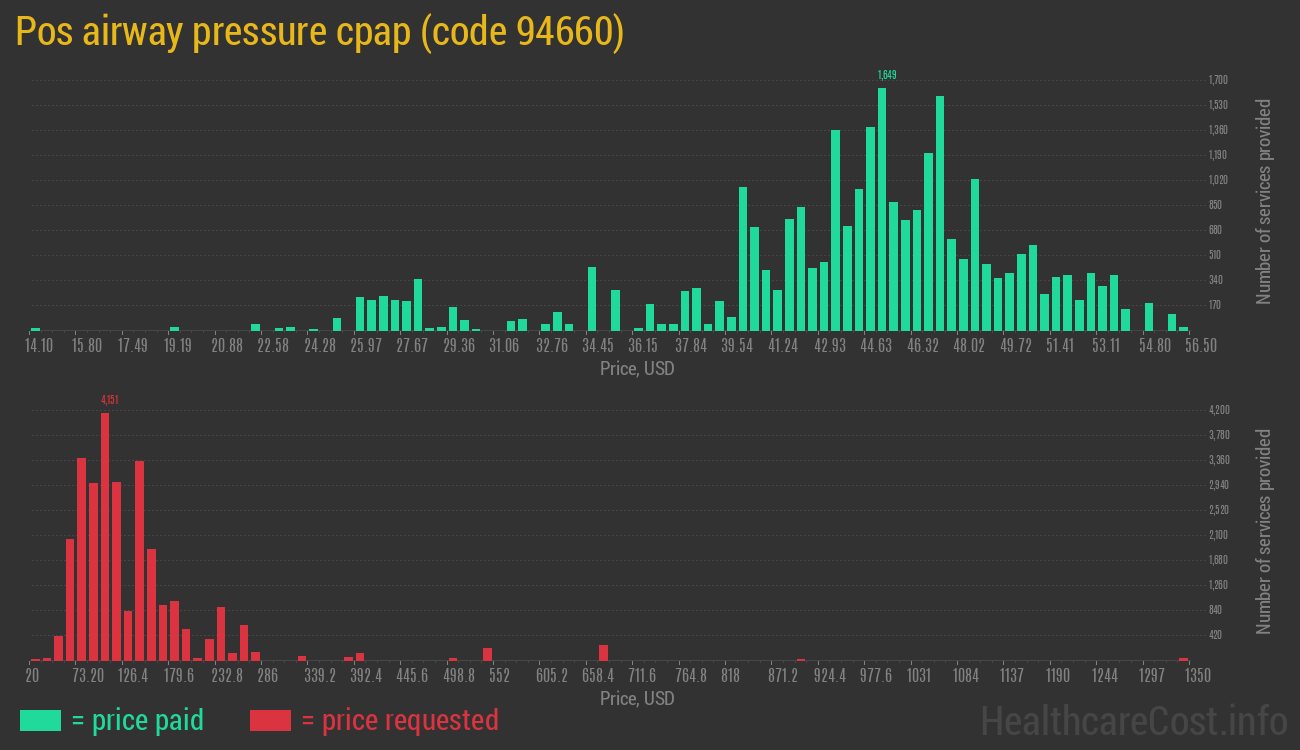
Task: Click the 56.50 tick on the upper price axis
Action: pos(1200,345)
